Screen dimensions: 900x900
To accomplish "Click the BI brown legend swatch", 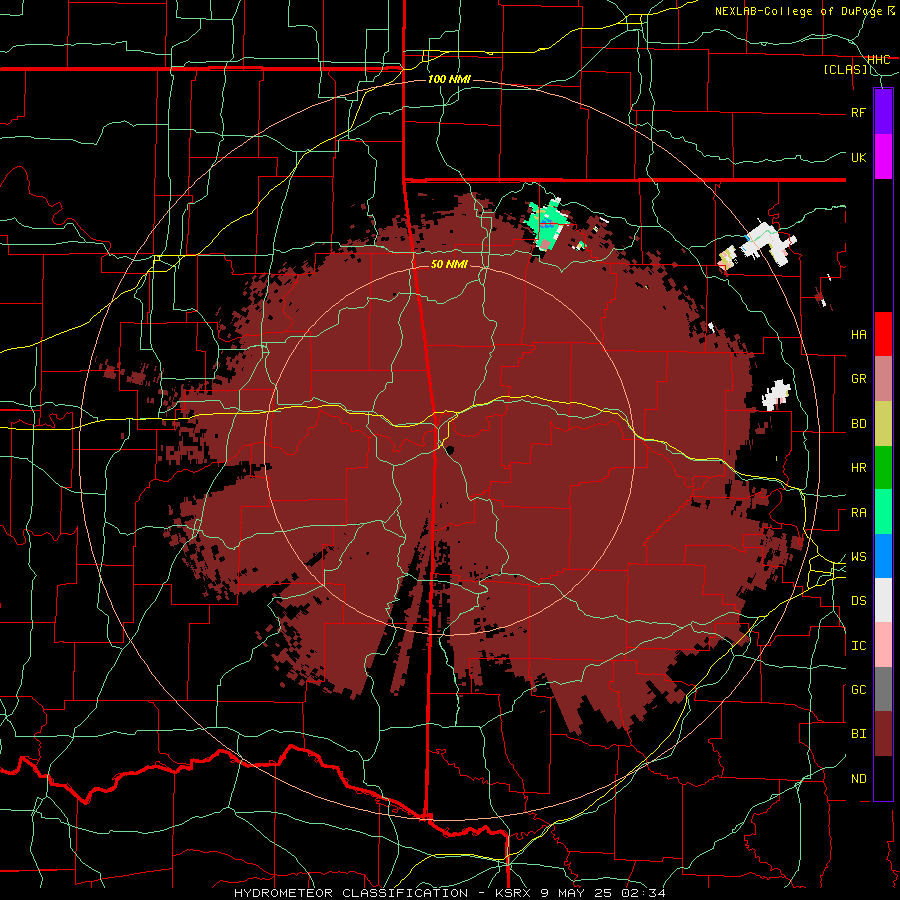I will (x=883, y=734).
